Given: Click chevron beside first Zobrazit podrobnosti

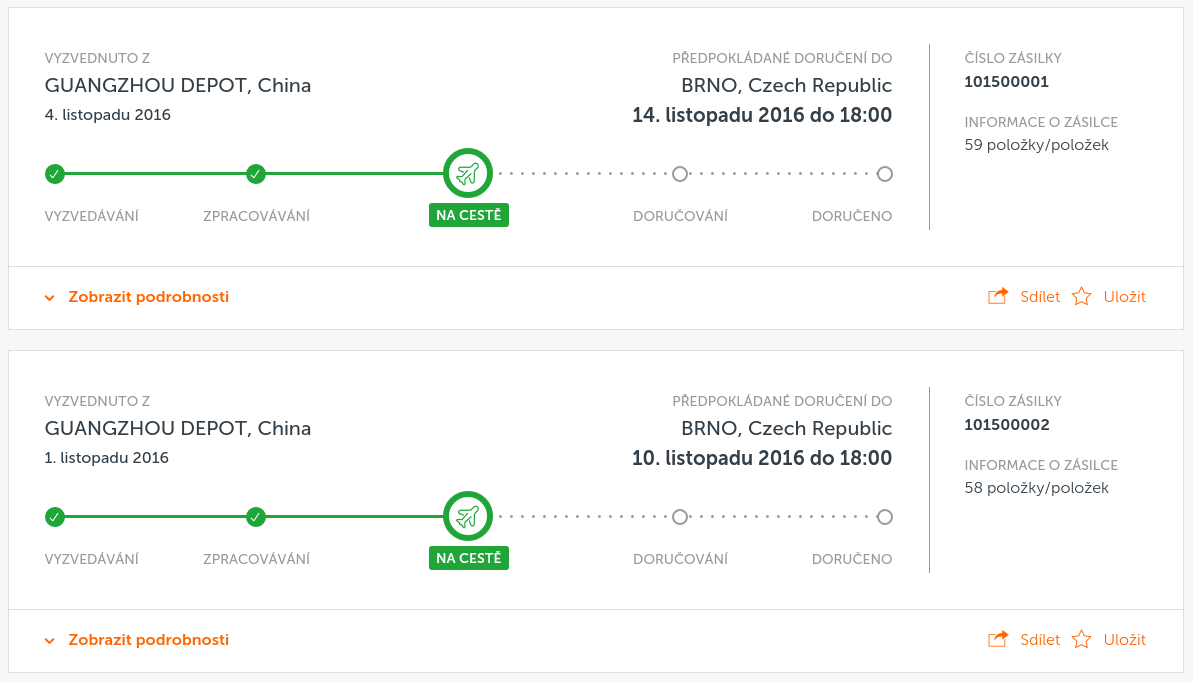Looking at the screenshot, I should click(x=49, y=298).
